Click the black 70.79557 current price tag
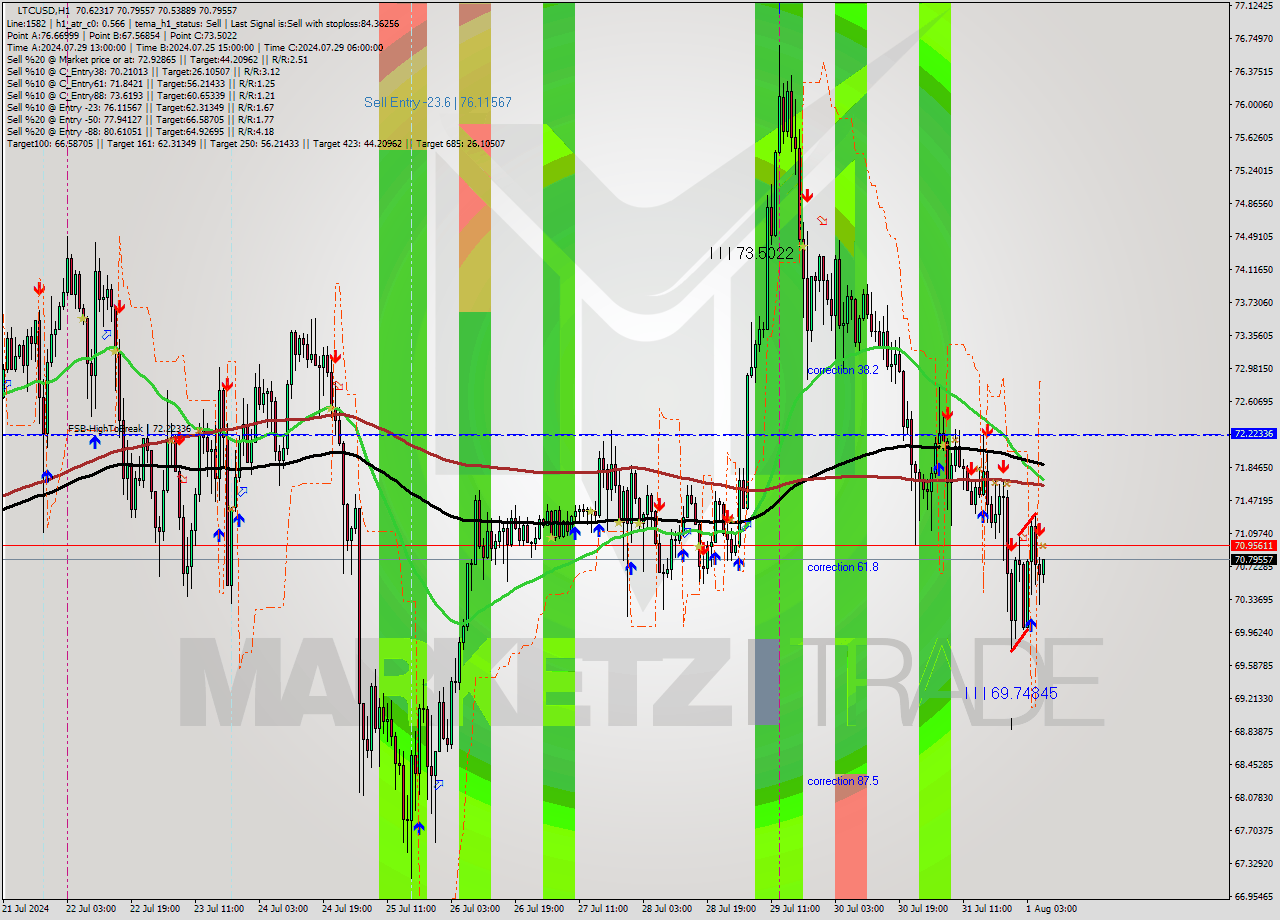Screen dimensions: 1280x920 pyautogui.click(x=1254, y=560)
